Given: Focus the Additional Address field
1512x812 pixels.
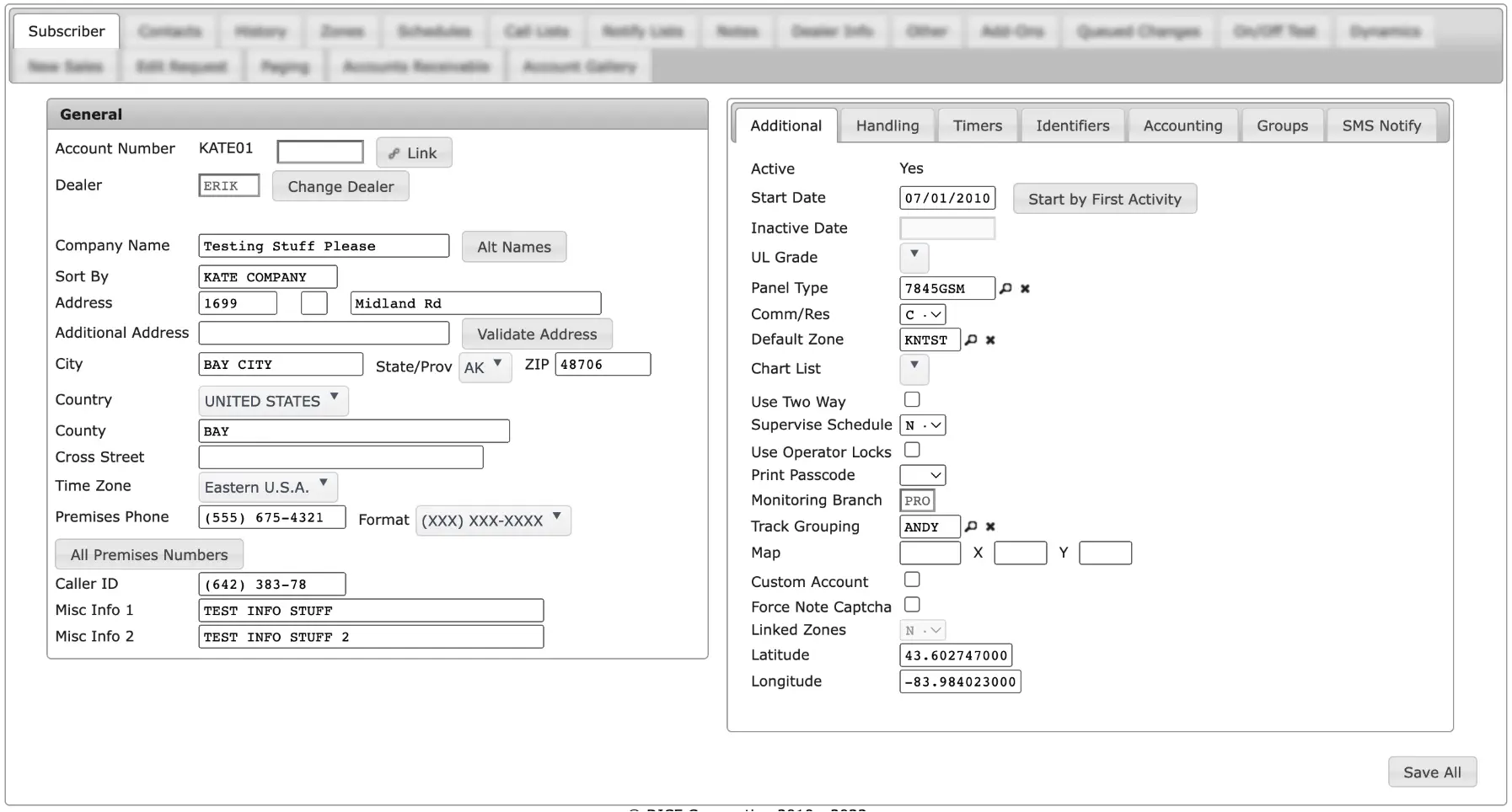Looking at the screenshot, I should (324, 333).
